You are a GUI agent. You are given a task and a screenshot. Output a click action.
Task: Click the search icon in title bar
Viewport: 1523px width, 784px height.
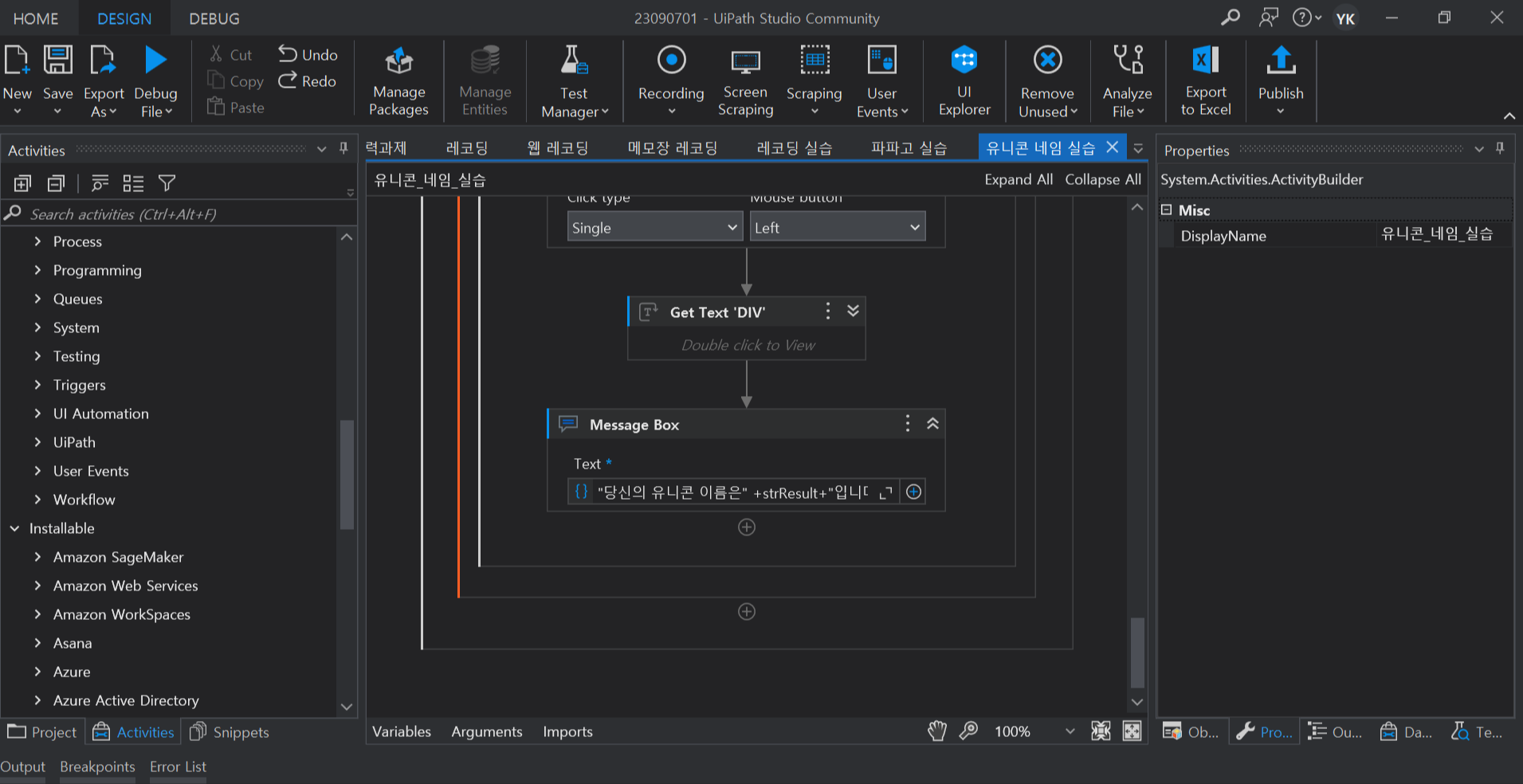[1231, 17]
